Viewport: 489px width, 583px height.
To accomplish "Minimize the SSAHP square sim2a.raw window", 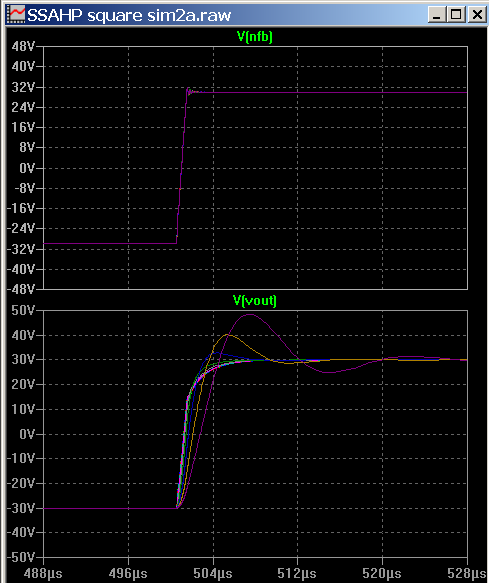I will (437, 15).
